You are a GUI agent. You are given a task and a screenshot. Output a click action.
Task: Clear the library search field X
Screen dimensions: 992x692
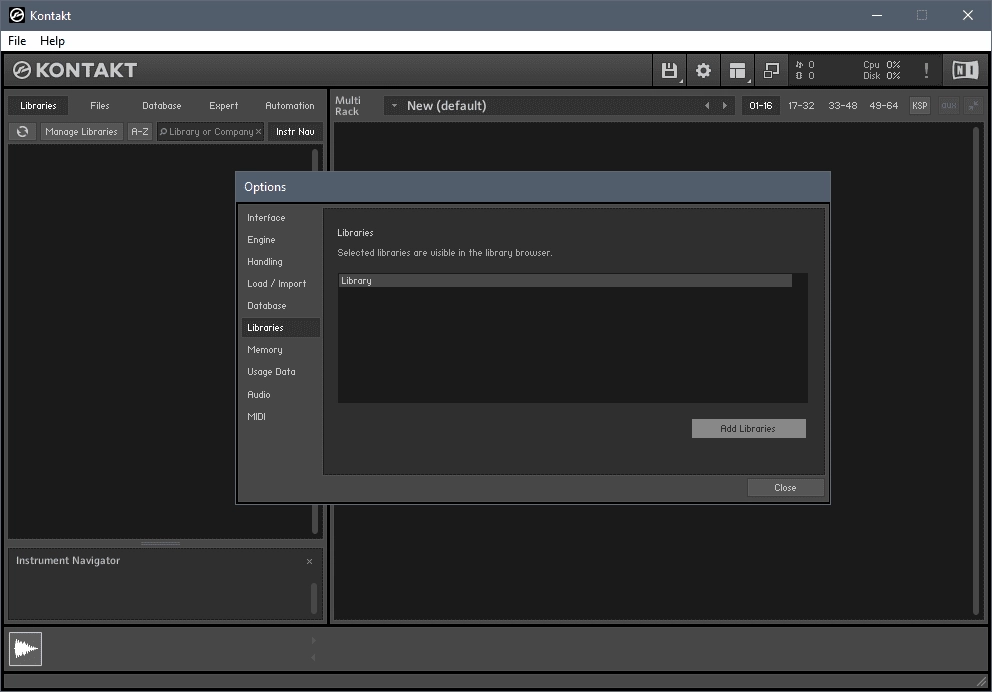click(x=258, y=132)
